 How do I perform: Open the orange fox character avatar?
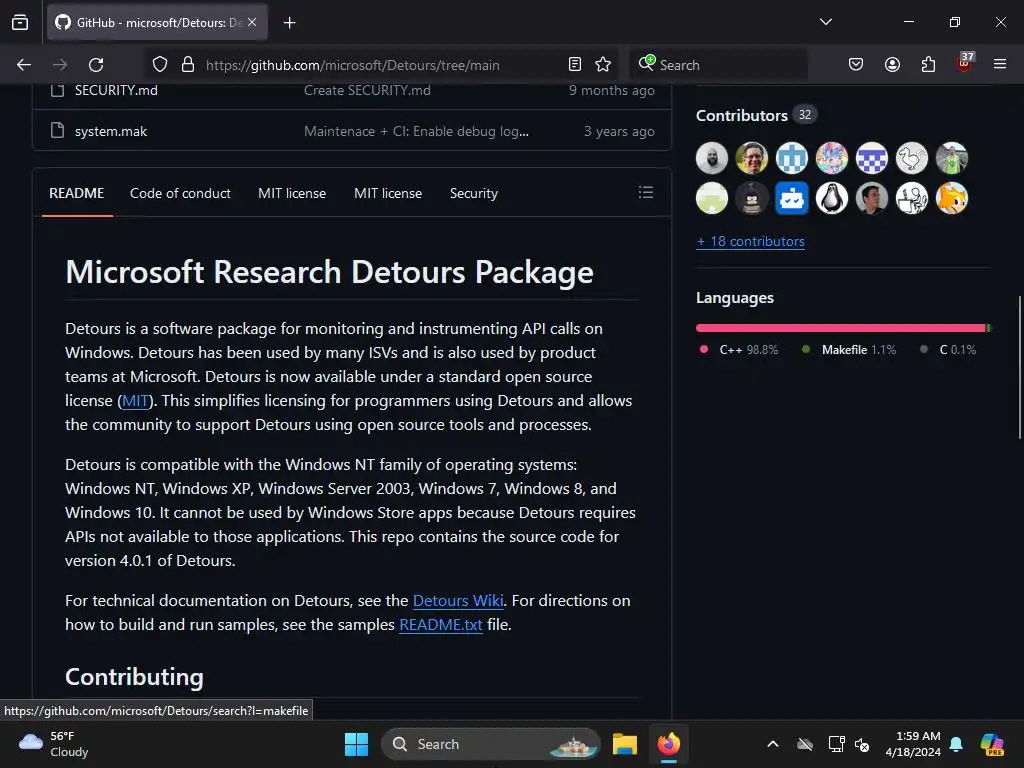[952, 198]
